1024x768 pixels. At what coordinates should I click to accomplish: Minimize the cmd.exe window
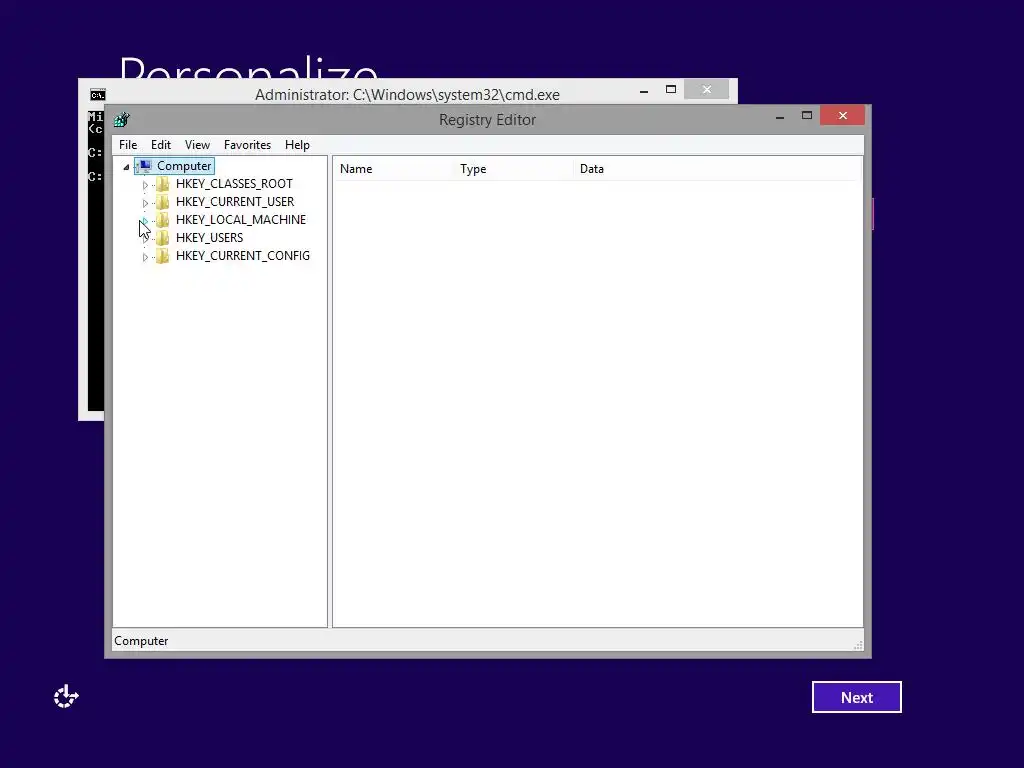pyautogui.click(x=644, y=90)
